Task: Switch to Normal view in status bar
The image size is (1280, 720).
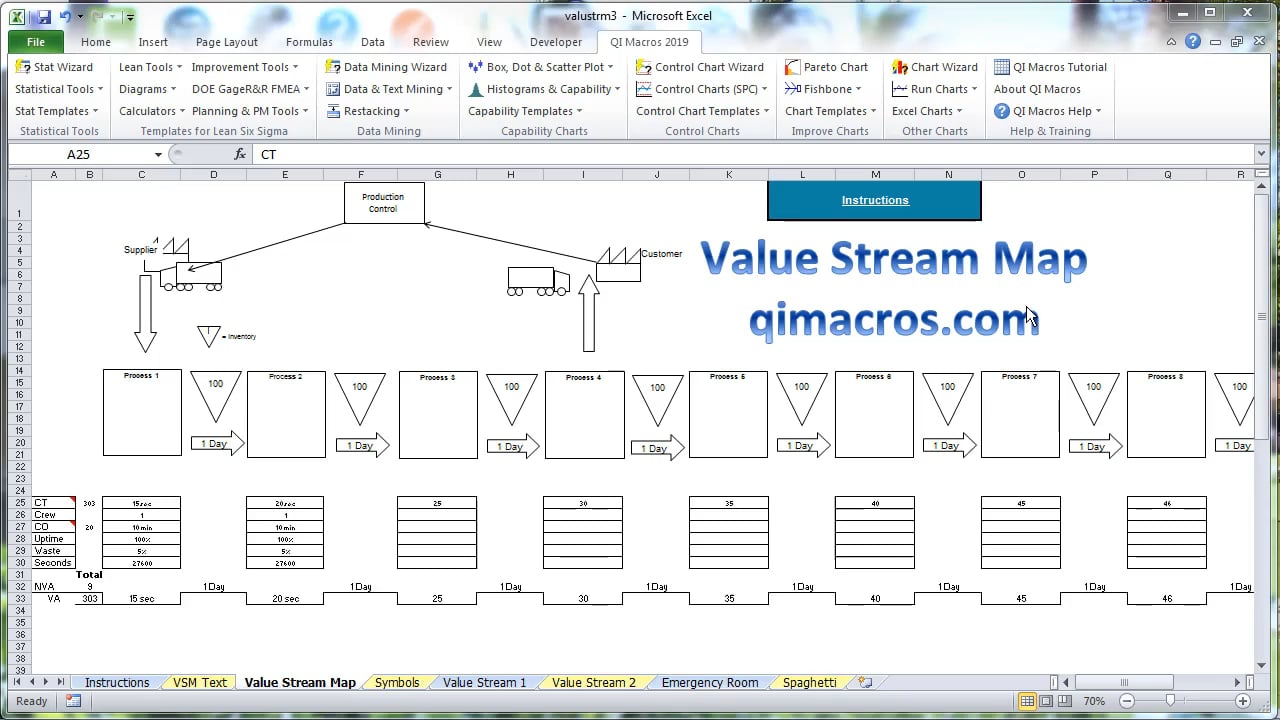Action: tap(1027, 701)
